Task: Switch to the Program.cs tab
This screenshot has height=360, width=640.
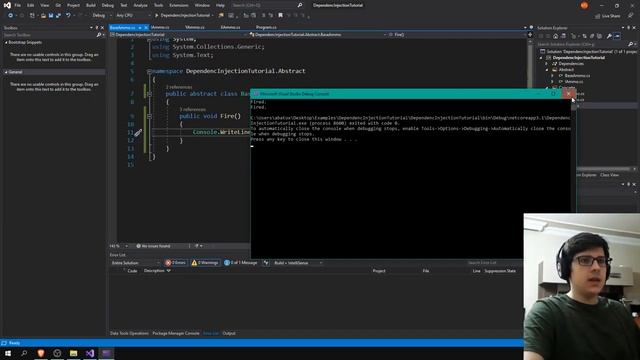Action: tap(266, 27)
